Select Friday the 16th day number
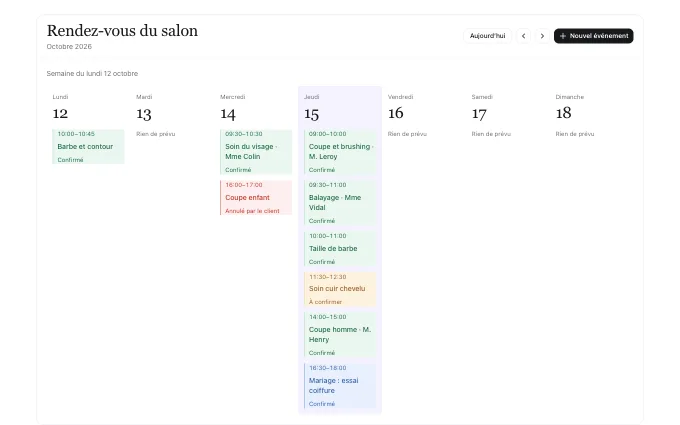Screen dimensions: 680x425 coord(396,113)
